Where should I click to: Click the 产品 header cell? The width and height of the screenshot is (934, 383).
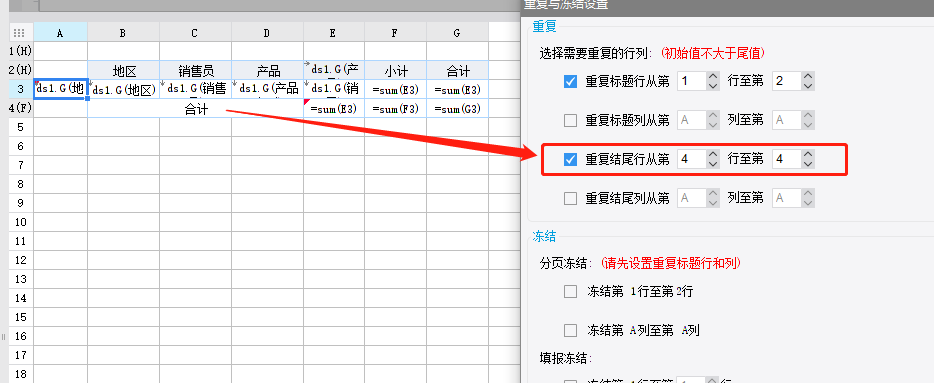pyautogui.click(x=267, y=70)
